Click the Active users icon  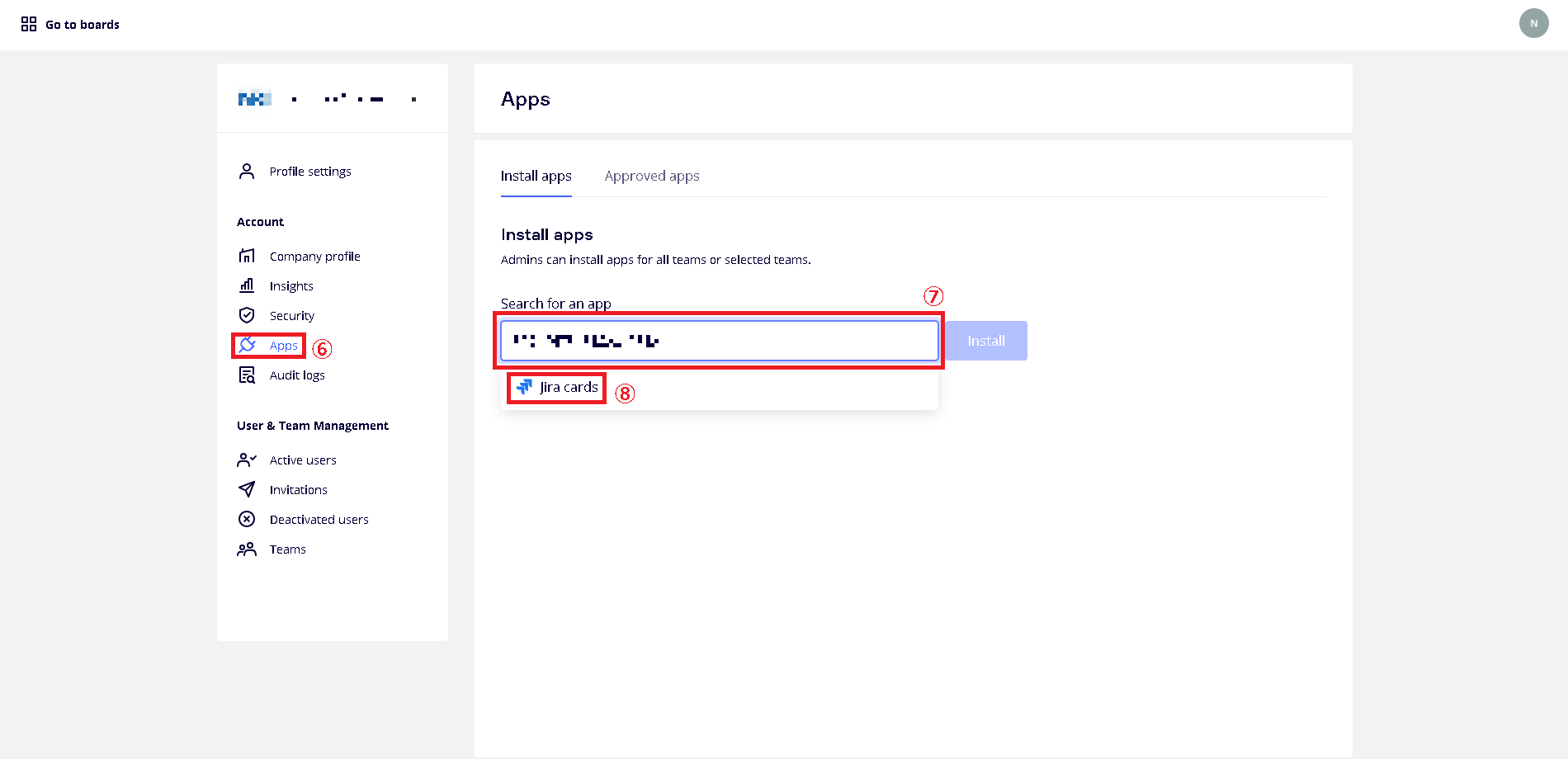tap(247, 460)
